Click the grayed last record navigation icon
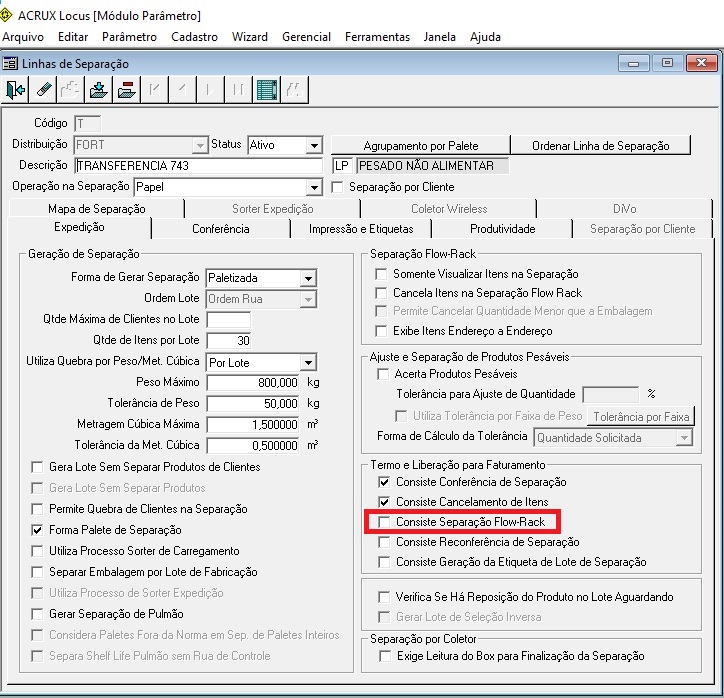724x698 pixels. coord(238,90)
